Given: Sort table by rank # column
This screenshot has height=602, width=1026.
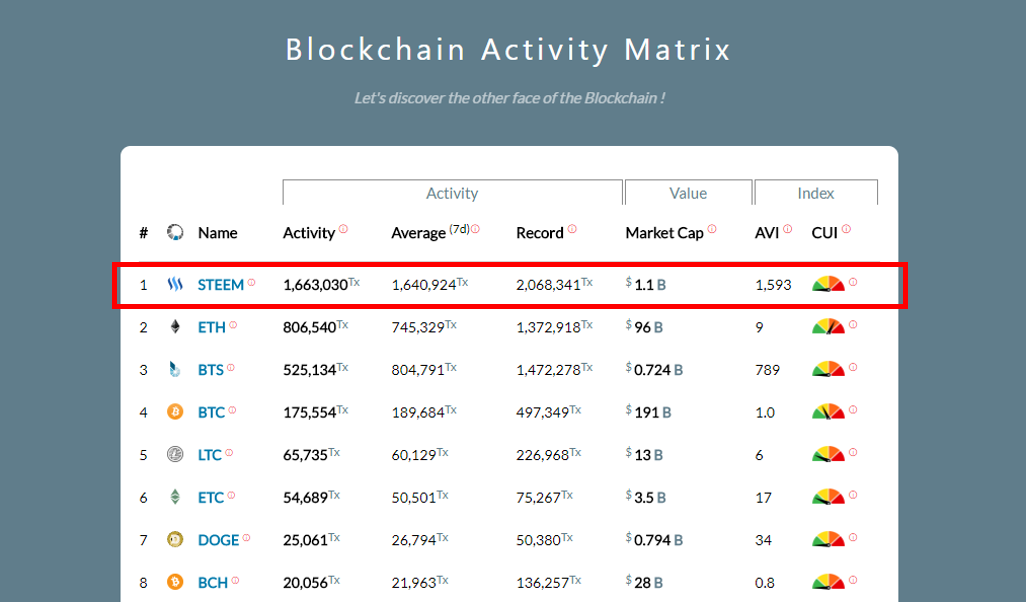Looking at the screenshot, I should [143, 233].
